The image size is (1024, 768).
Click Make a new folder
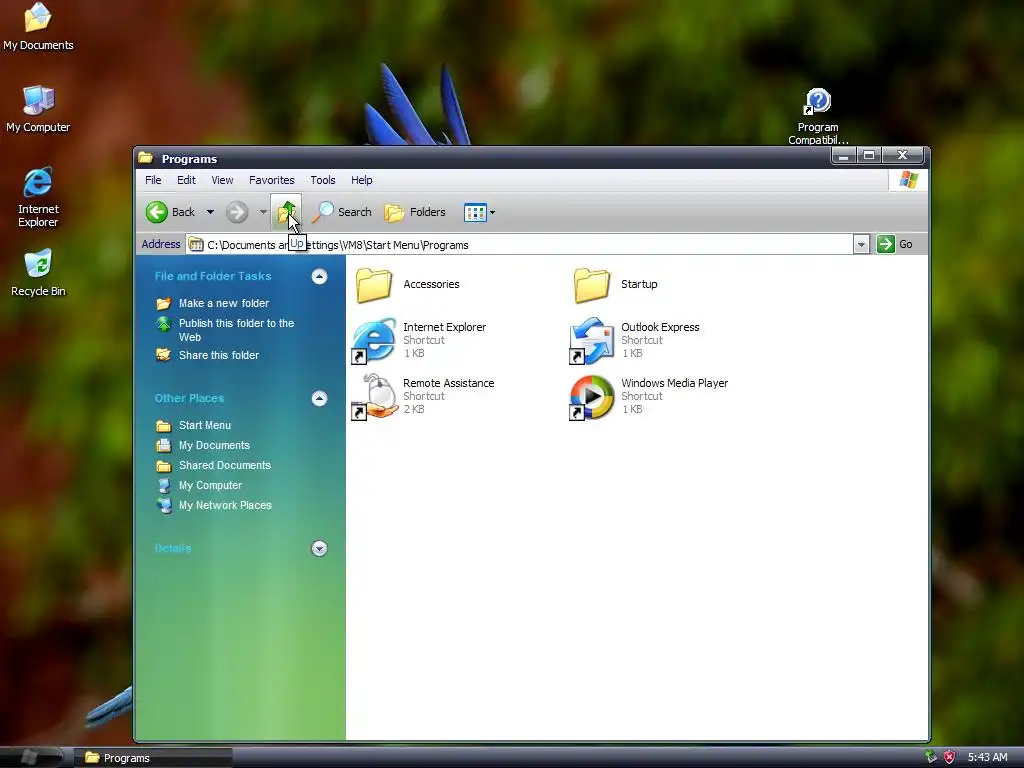click(224, 303)
